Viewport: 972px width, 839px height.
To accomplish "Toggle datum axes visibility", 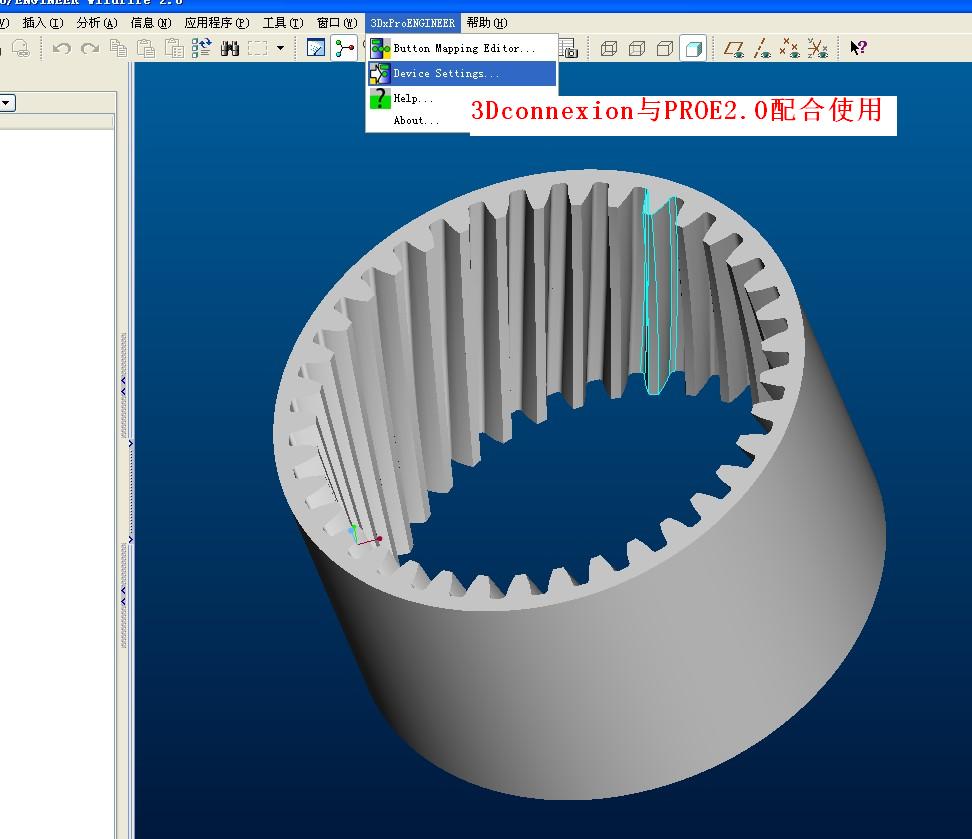I will pyautogui.click(x=762, y=48).
